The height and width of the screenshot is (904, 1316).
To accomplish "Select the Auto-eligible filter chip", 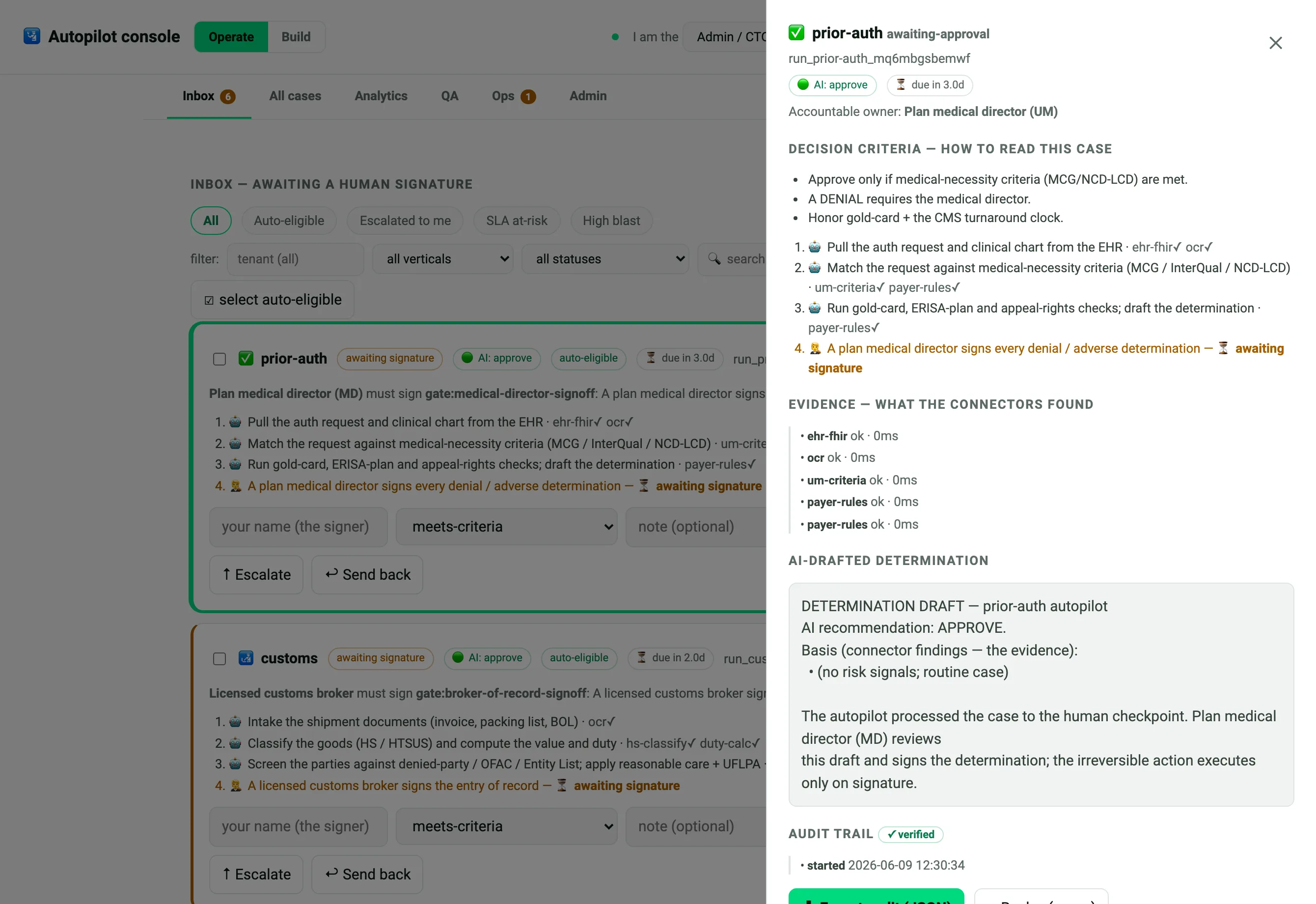I will click(x=289, y=221).
